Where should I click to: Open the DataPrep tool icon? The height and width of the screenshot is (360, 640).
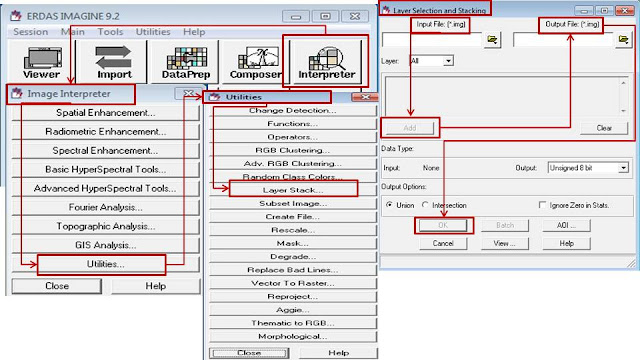(x=186, y=62)
